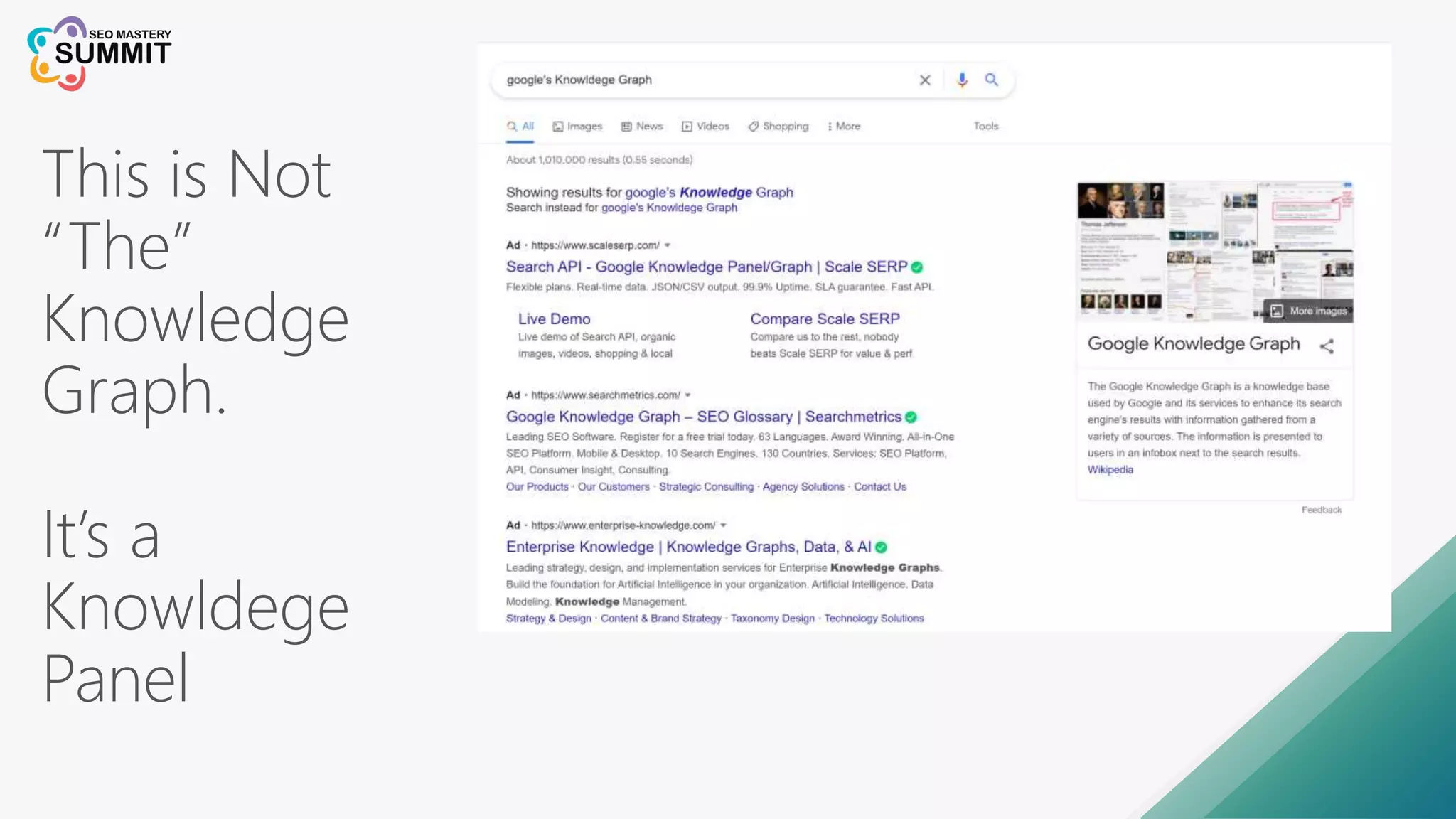Open Google Knowledge Graph – SEO Glossary ad
Screen dimensions: 1456x819
(704, 417)
